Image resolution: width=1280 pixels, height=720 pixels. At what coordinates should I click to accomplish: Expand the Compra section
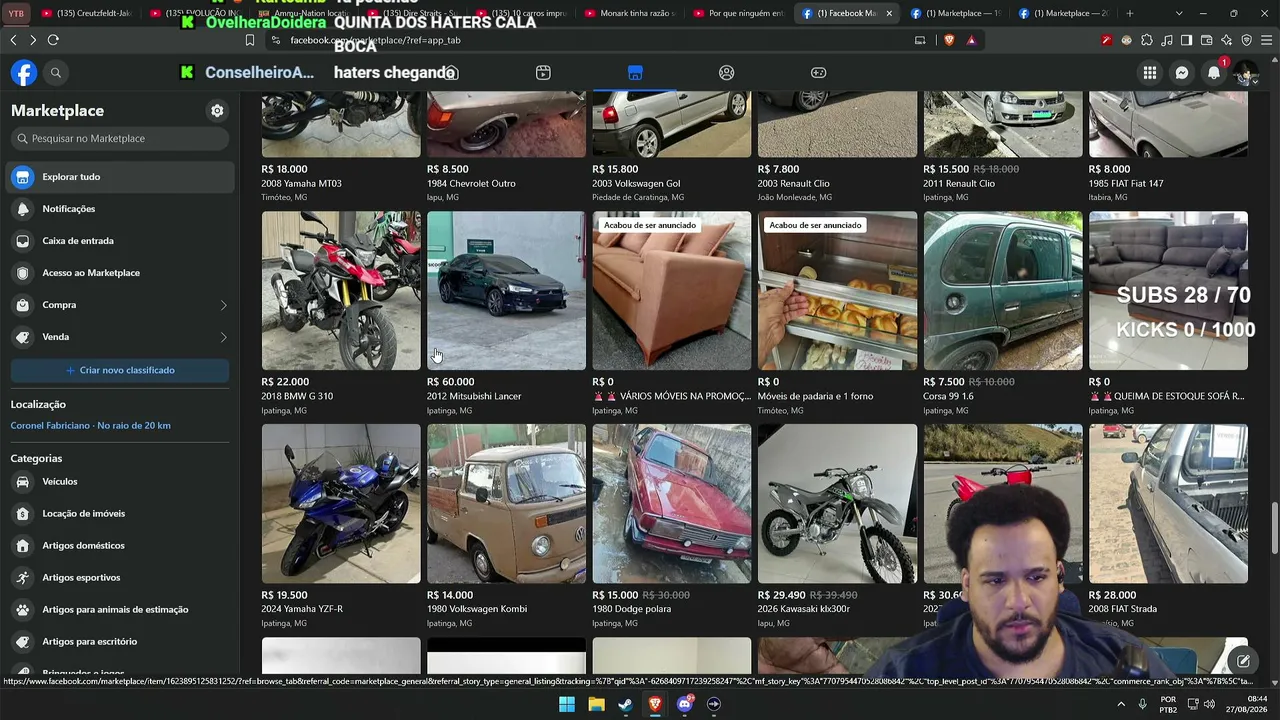coord(120,305)
